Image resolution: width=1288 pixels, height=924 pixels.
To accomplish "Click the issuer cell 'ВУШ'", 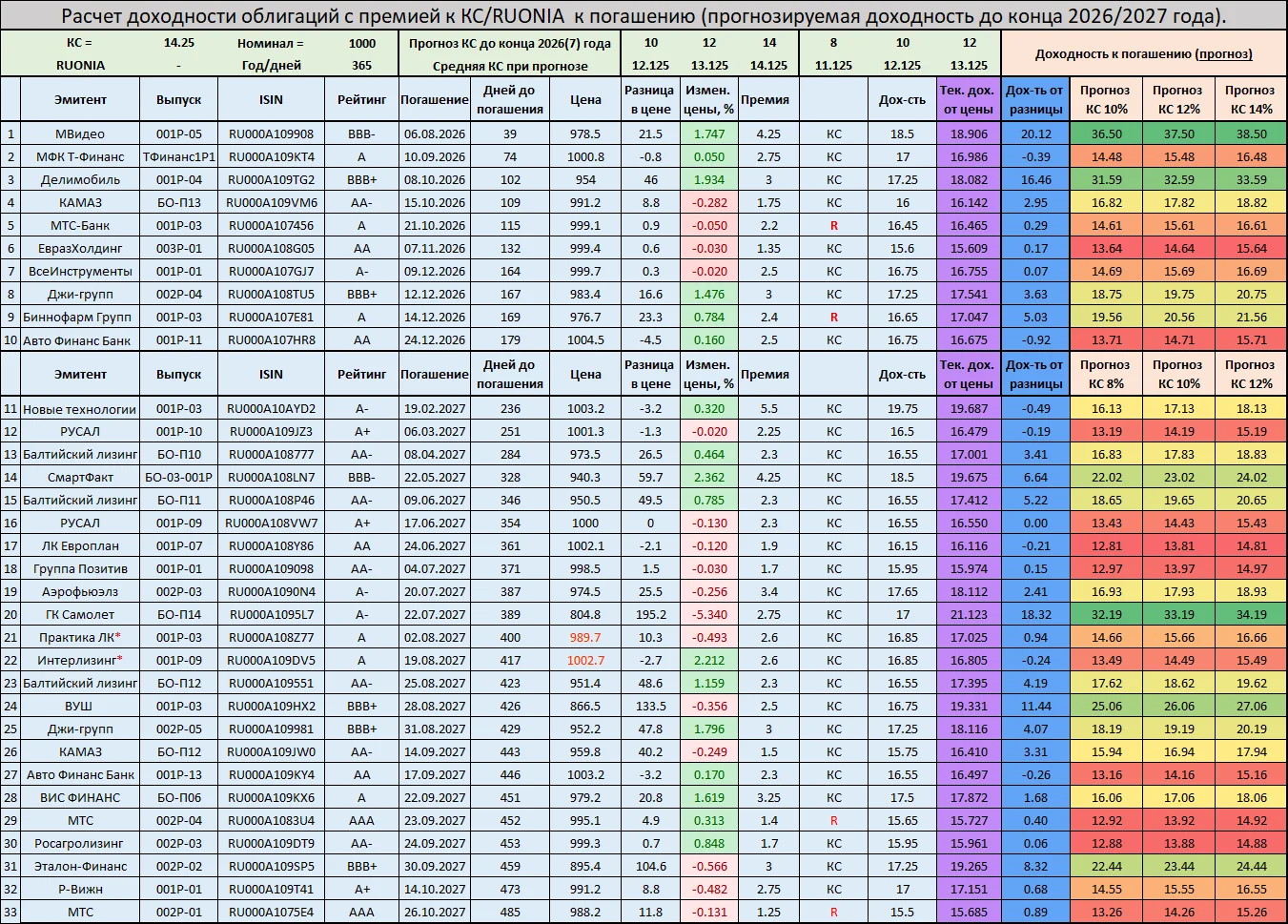I will [81, 707].
